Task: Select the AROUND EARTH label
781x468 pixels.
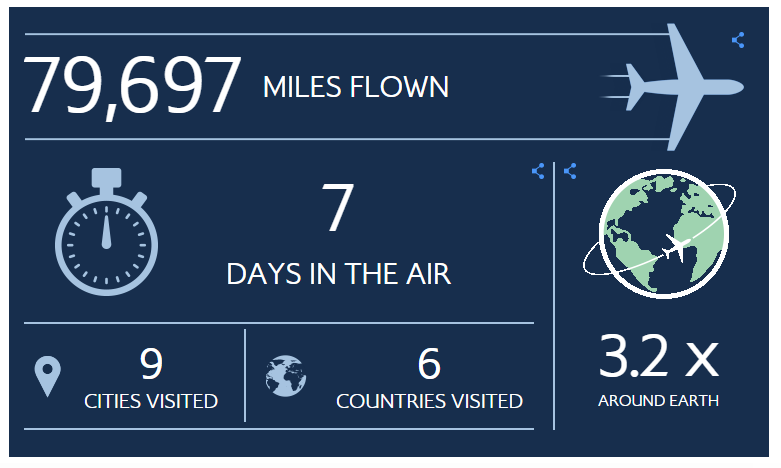Action: tap(658, 401)
